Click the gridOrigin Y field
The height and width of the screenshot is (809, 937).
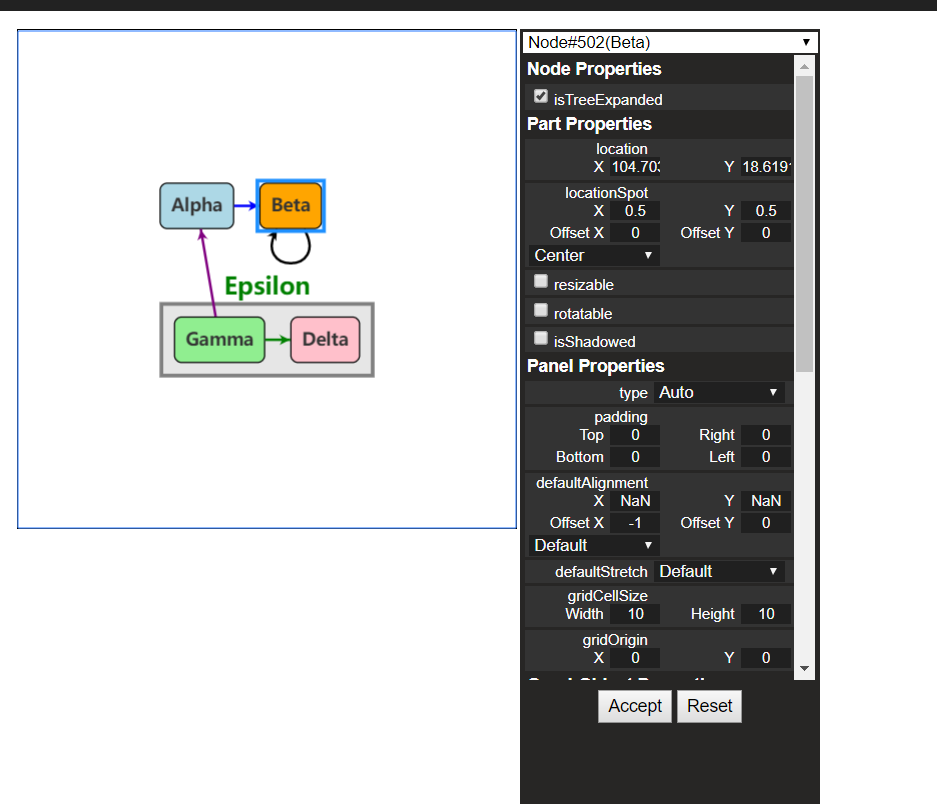[x=765, y=658]
